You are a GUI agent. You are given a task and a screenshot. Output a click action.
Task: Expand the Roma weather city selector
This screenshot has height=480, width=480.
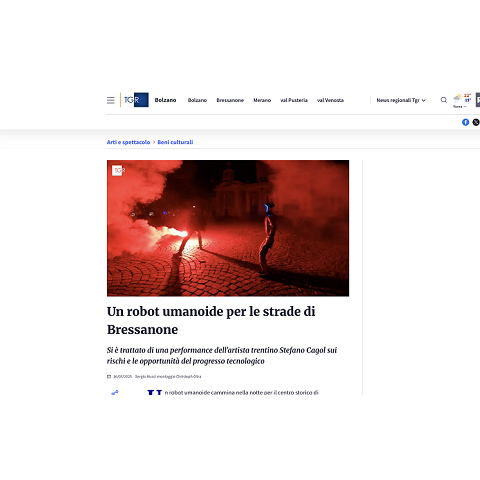coord(460,106)
